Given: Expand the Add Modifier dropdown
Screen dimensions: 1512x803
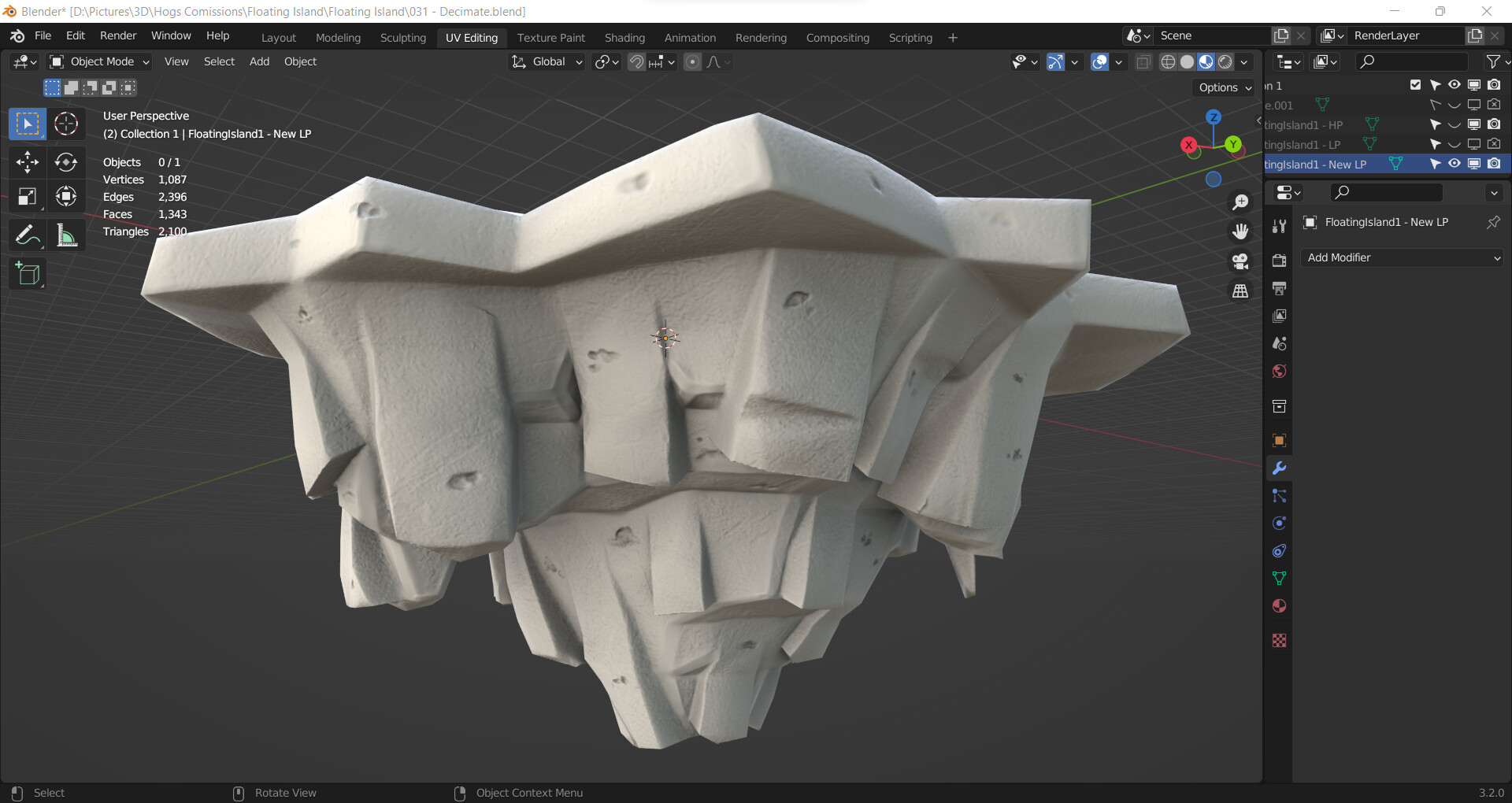Looking at the screenshot, I should coord(1403,257).
